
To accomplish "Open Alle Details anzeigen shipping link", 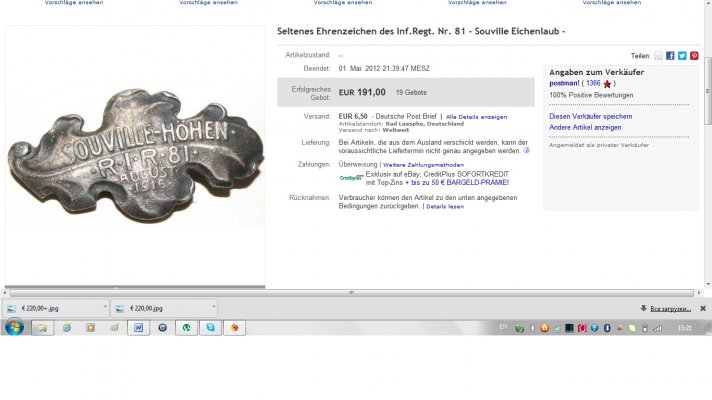I will (x=476, y=117).
